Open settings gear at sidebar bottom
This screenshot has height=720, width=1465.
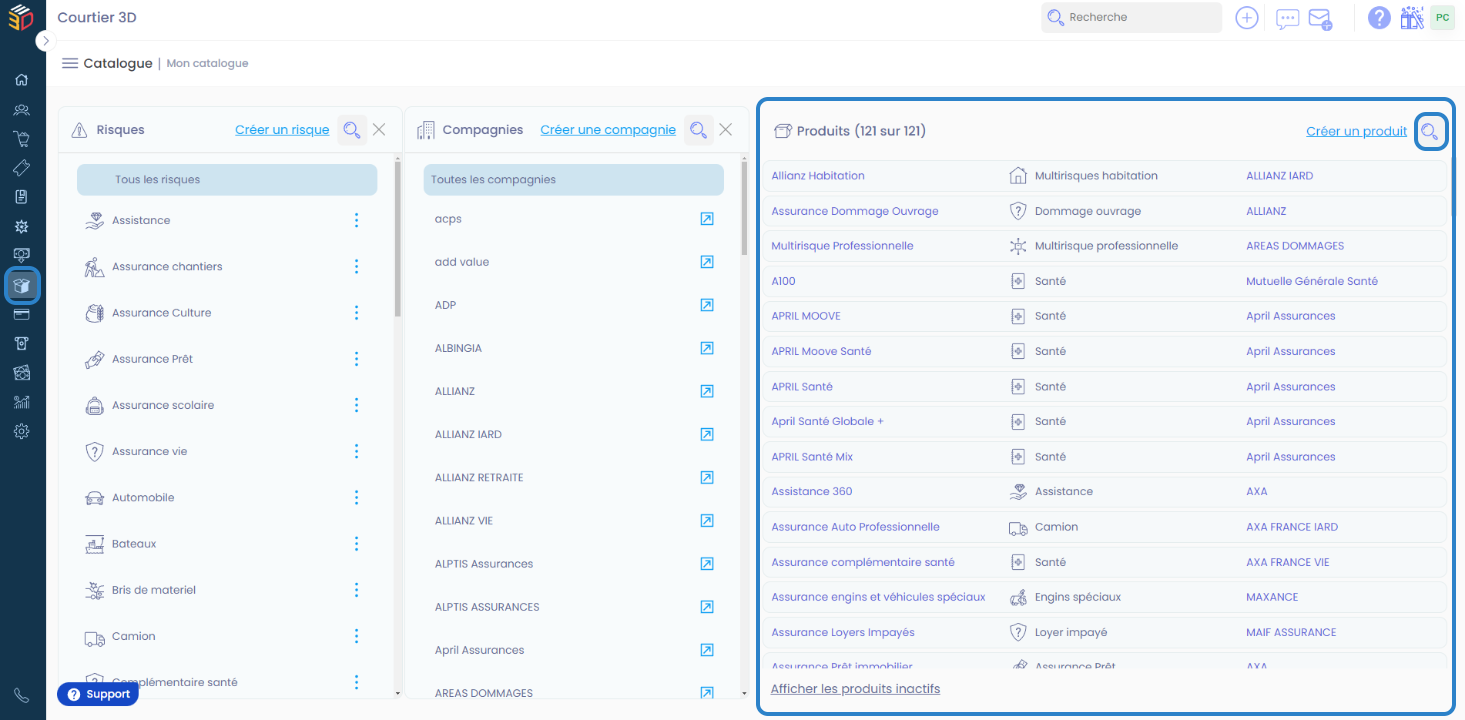[x=21, y=431]
